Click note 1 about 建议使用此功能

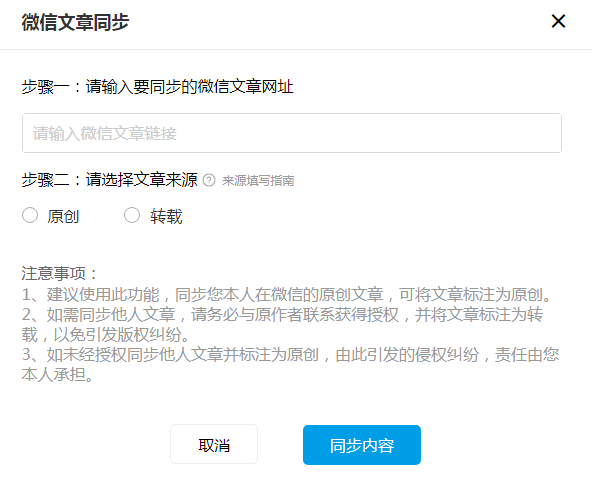pos(288,294)
